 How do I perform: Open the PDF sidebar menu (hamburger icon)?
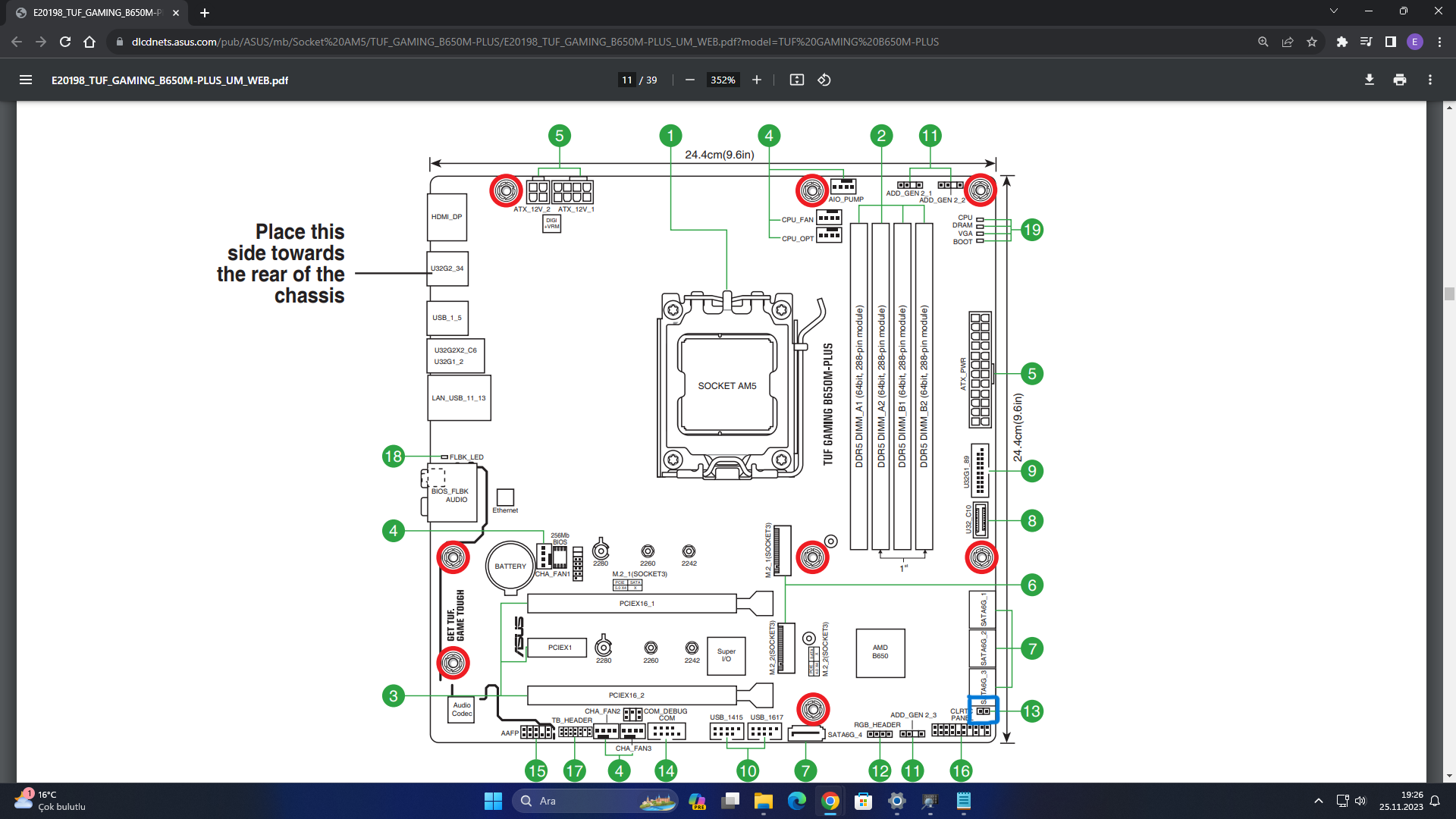coord(26,80)
